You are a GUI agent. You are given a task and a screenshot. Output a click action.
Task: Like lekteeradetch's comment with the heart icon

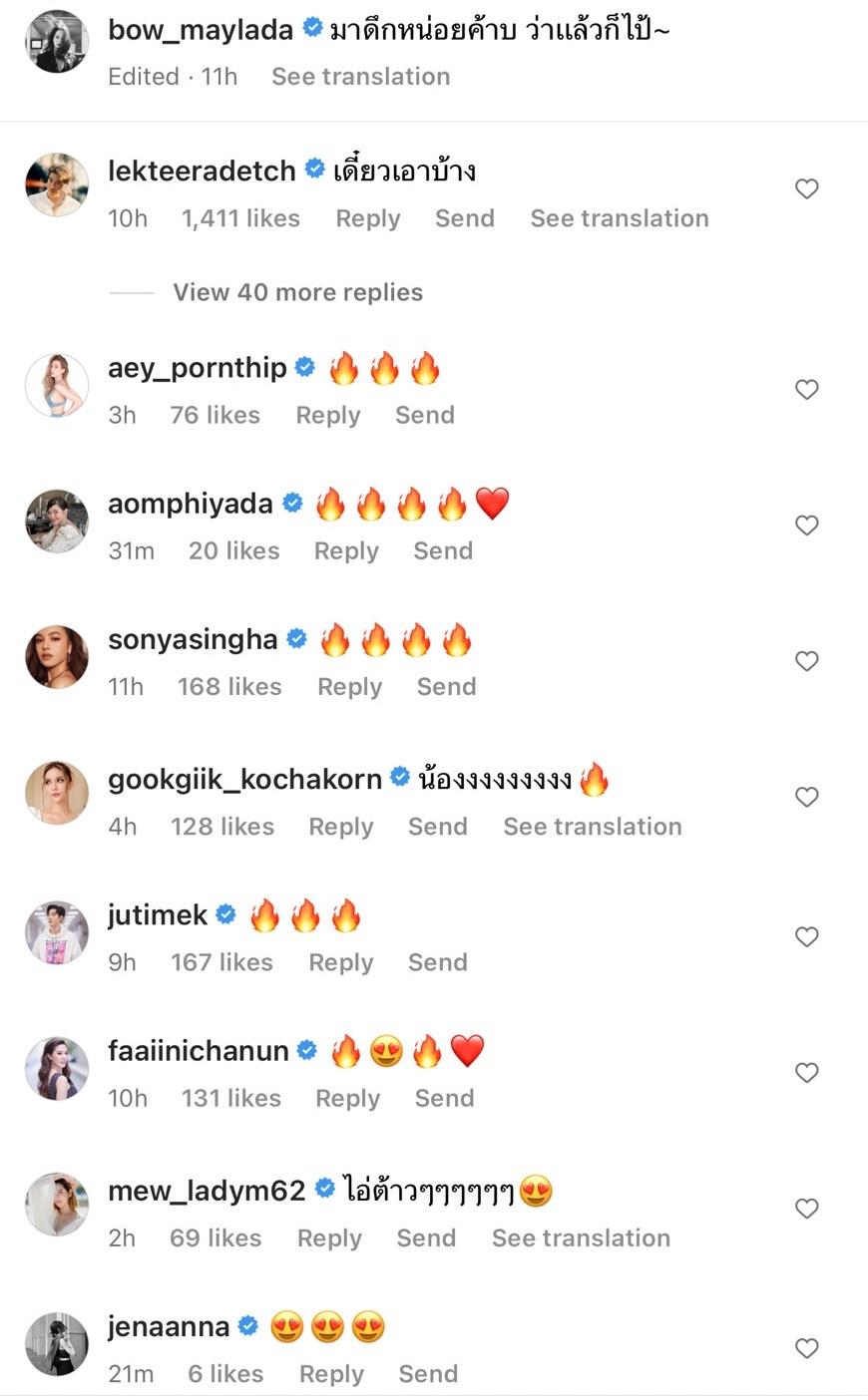pyautogui.click(x=806, y=189)
